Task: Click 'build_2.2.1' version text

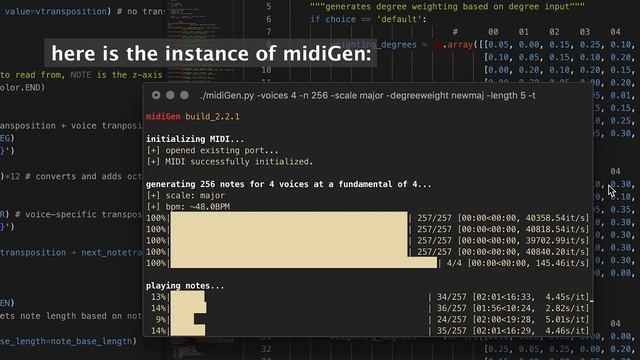Action: point(212,117)
